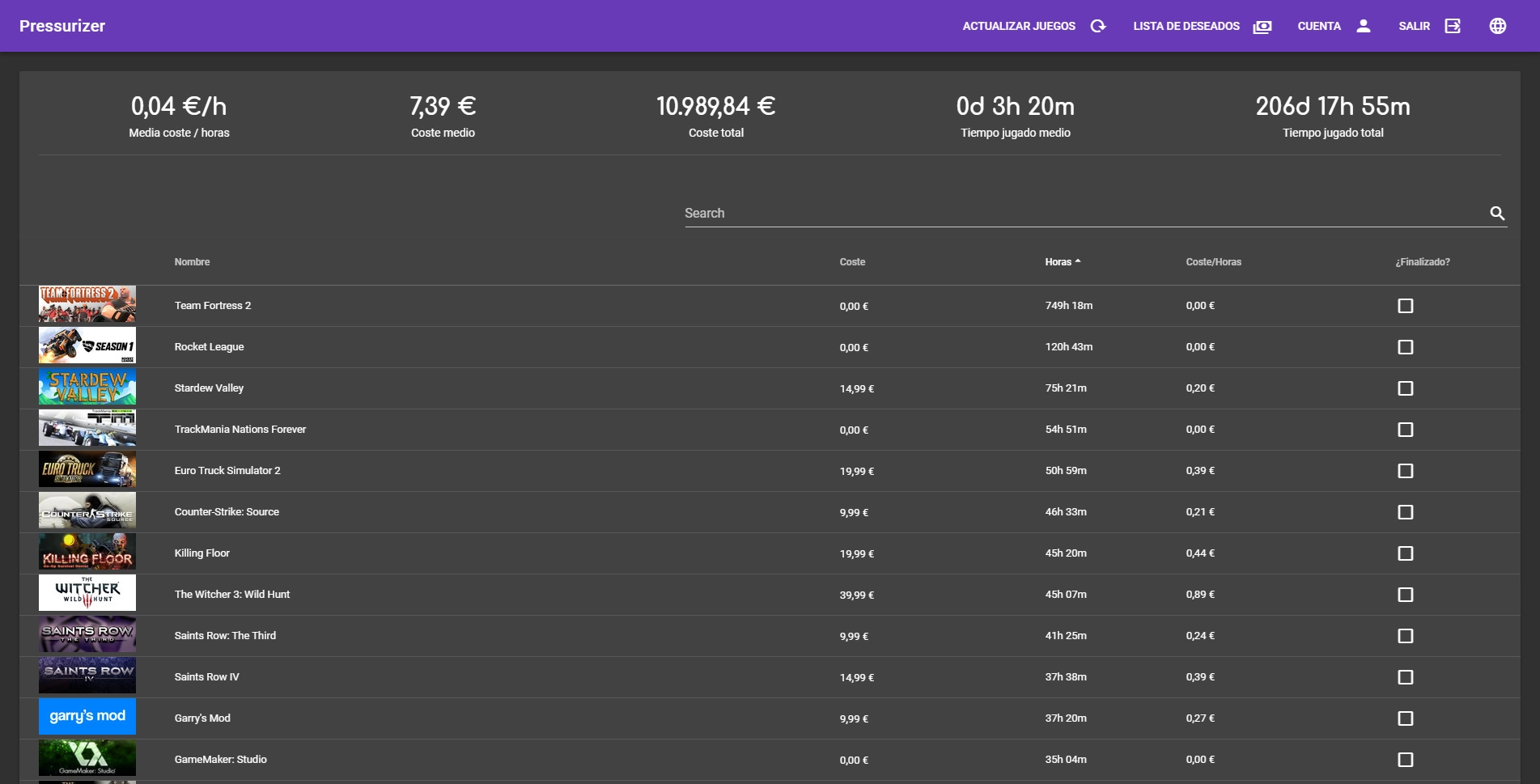Click the Coste total value 10.989,84 €
The image size is (1540, 784).
(x=716, y=106)
